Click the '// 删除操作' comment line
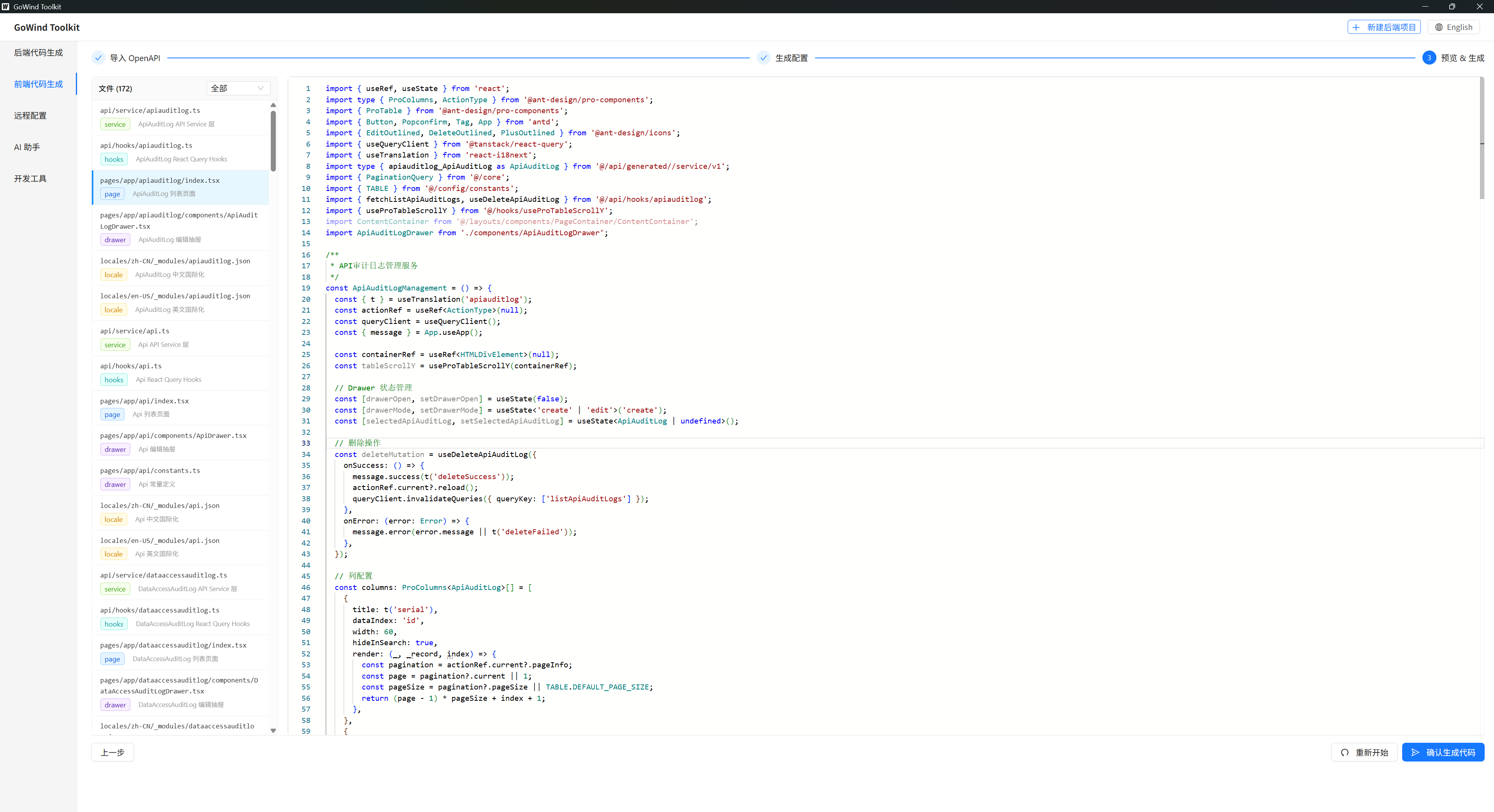 (x=357, y=443)
